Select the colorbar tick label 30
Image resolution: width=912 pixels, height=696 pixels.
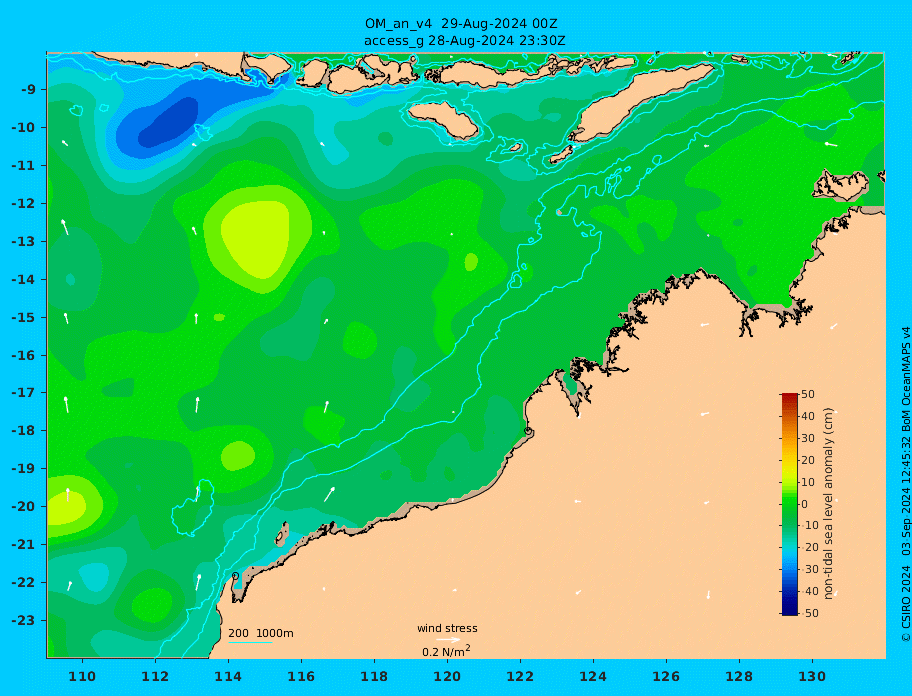[808, 438]
